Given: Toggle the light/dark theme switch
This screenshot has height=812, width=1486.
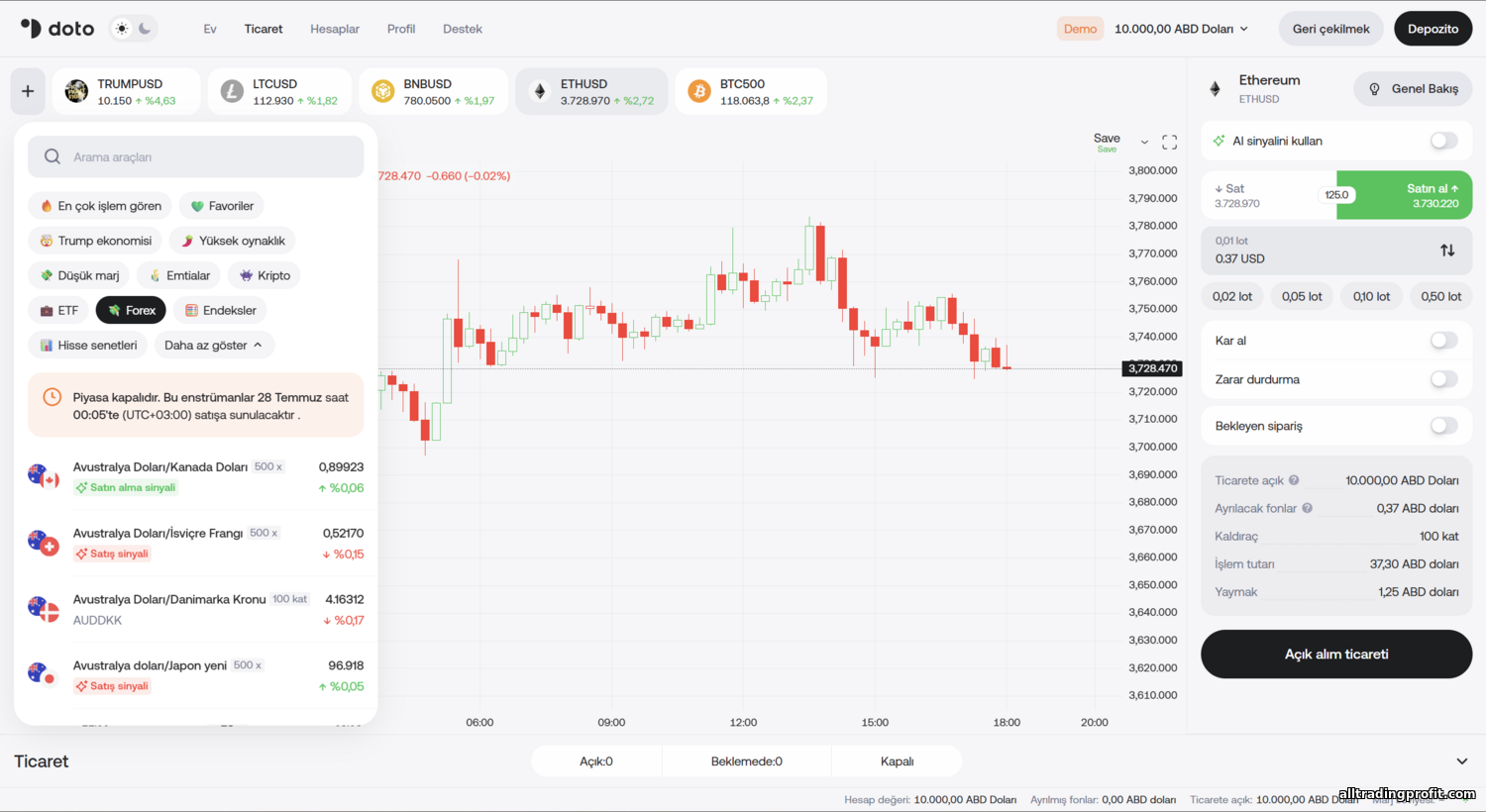Looking at the screenshot, I should (133, 29).
